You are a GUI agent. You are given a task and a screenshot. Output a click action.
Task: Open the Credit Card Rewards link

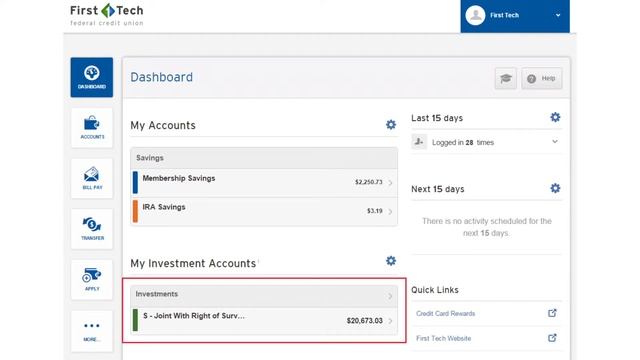pos(445,313)
